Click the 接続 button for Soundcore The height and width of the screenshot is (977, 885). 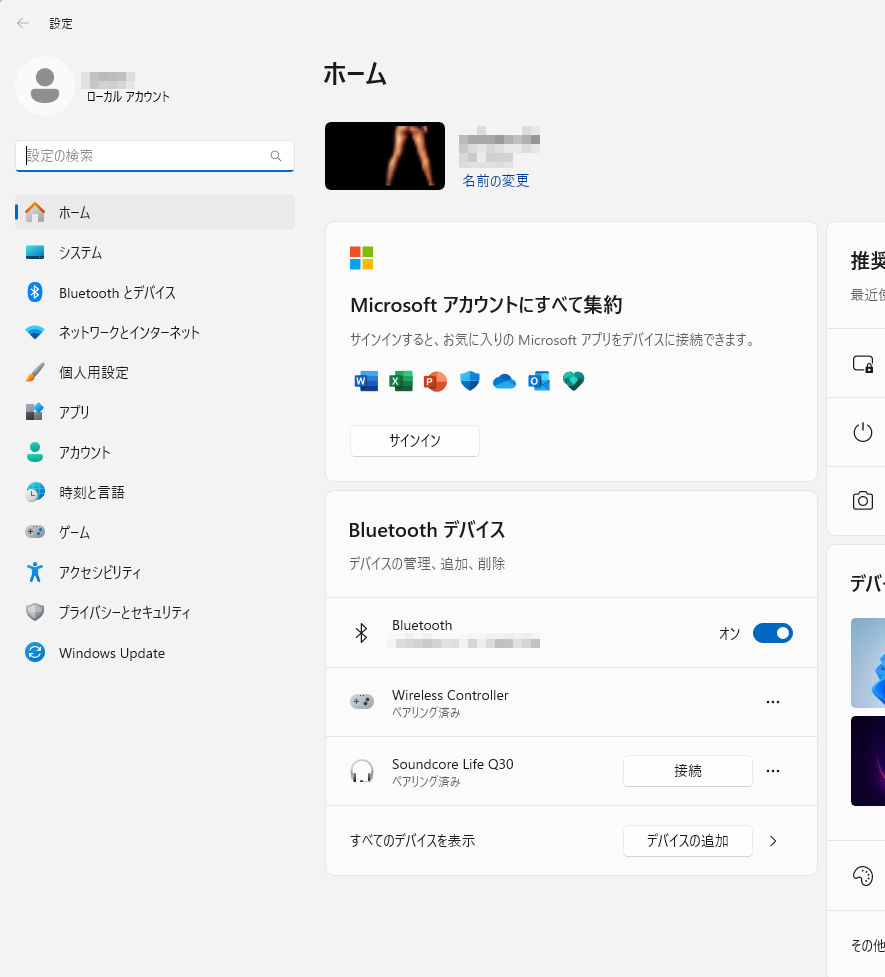click(687, 771)
